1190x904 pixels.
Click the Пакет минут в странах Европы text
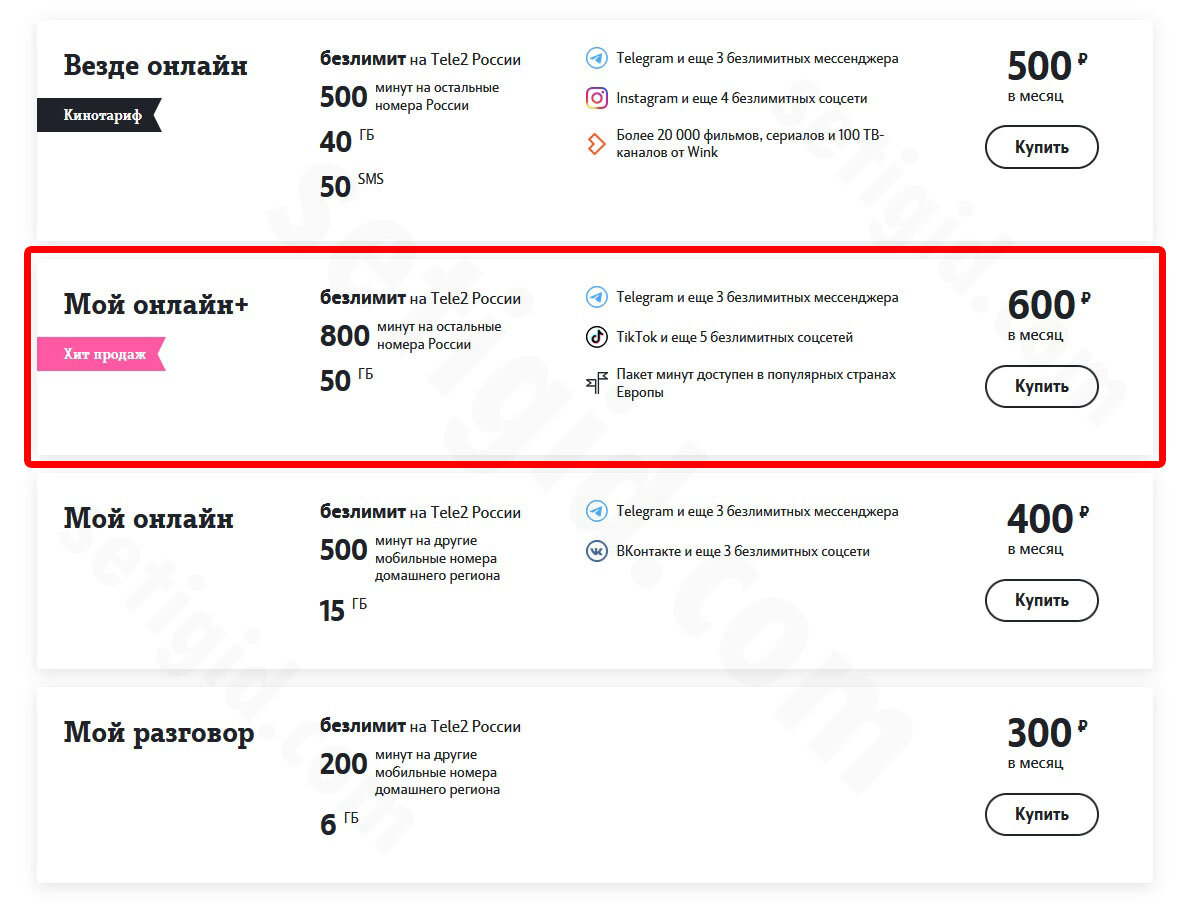pos(756,383)
